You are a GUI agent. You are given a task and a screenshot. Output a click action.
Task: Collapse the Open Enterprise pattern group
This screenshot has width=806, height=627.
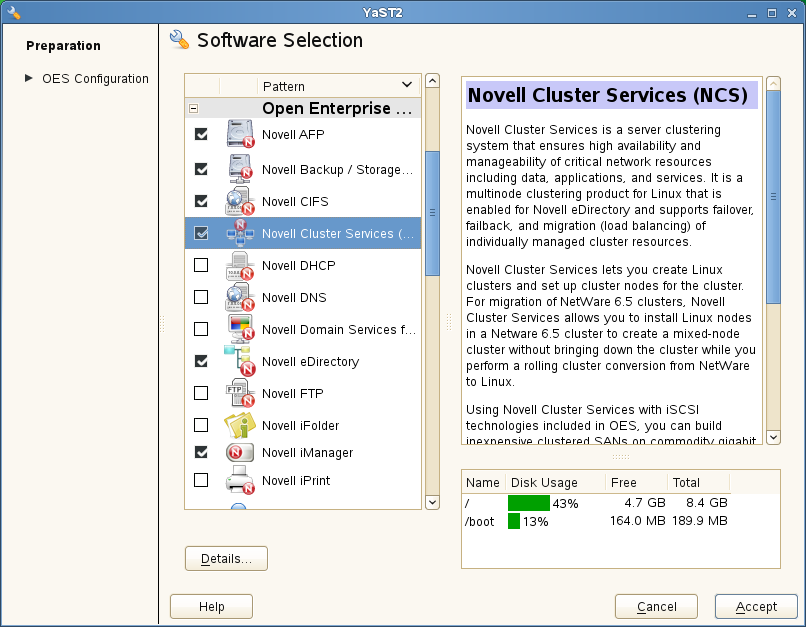194,108
